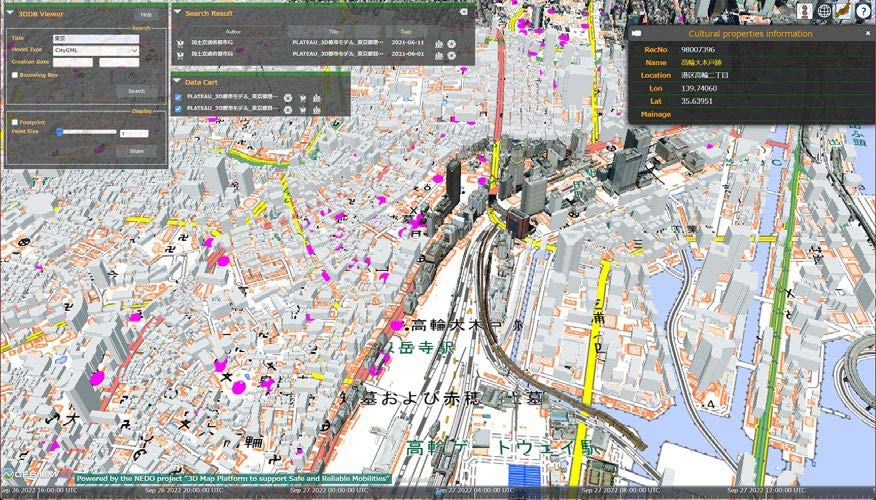Collapse the Search Result panel
This screenshot has height=500, width=876.
coord(177,13)
